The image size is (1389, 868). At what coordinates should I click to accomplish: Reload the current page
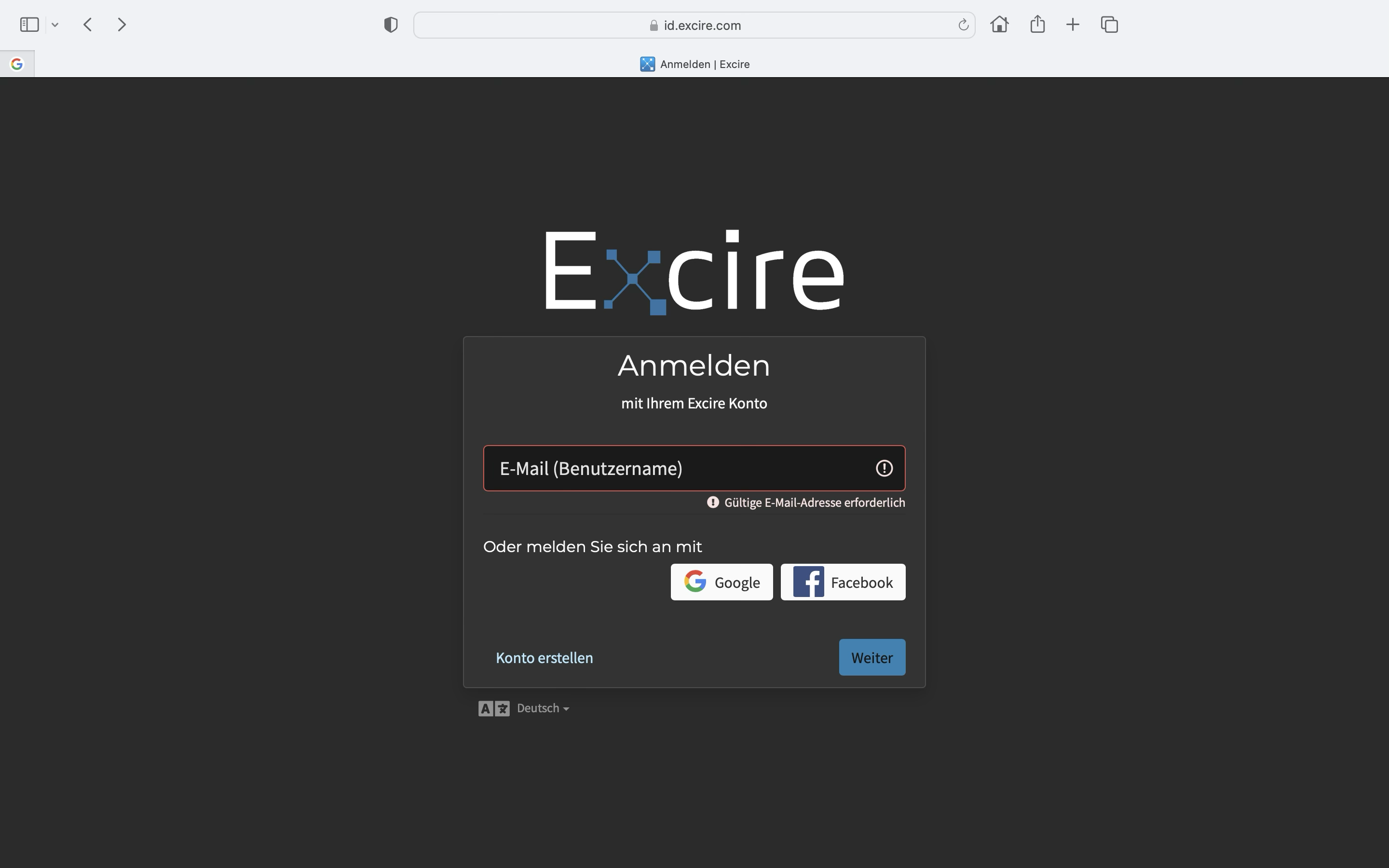[x=963, y=25]
